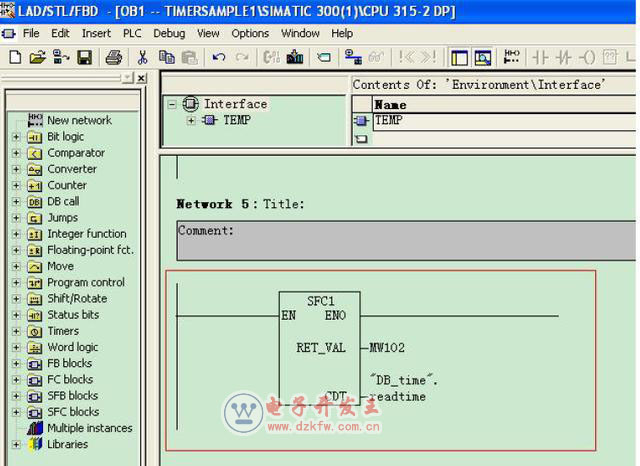
Task: Toggle the program elements overview pane button
Action: [x=460, y=58]
